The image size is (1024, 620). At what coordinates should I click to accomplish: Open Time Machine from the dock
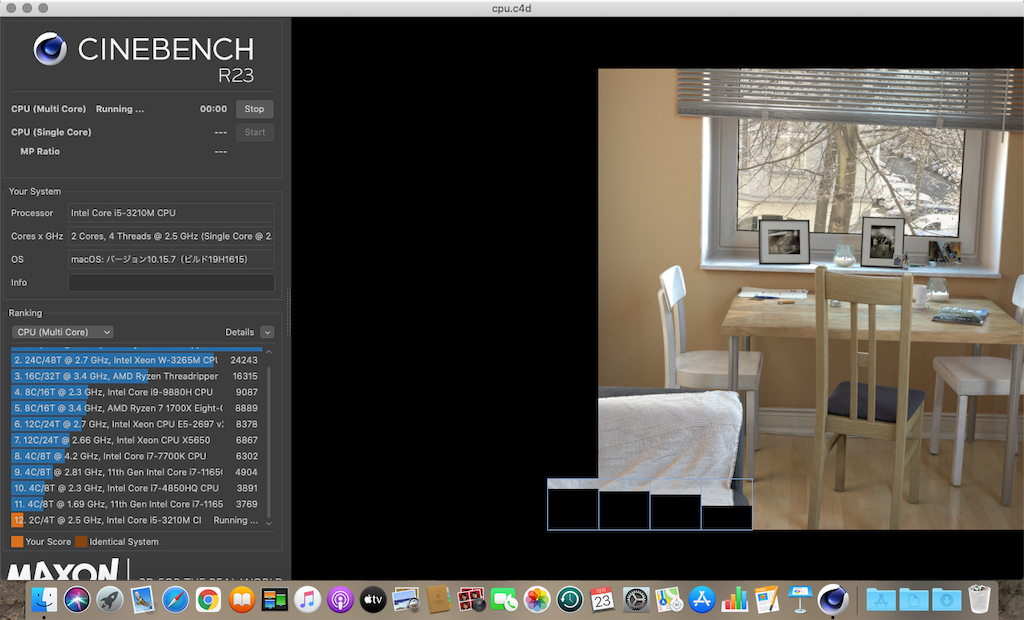coord(570,599)
